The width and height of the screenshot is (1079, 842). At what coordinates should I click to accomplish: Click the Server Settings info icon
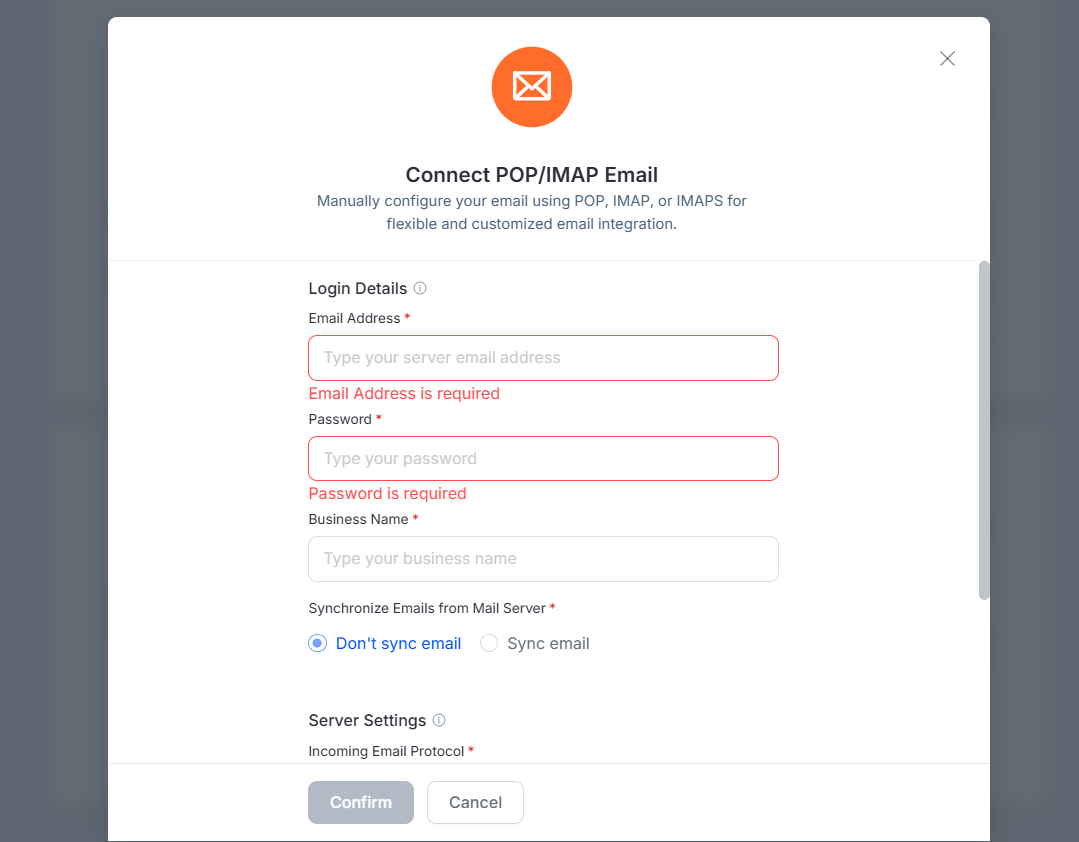pyautogui.click(x=439, y=720)
